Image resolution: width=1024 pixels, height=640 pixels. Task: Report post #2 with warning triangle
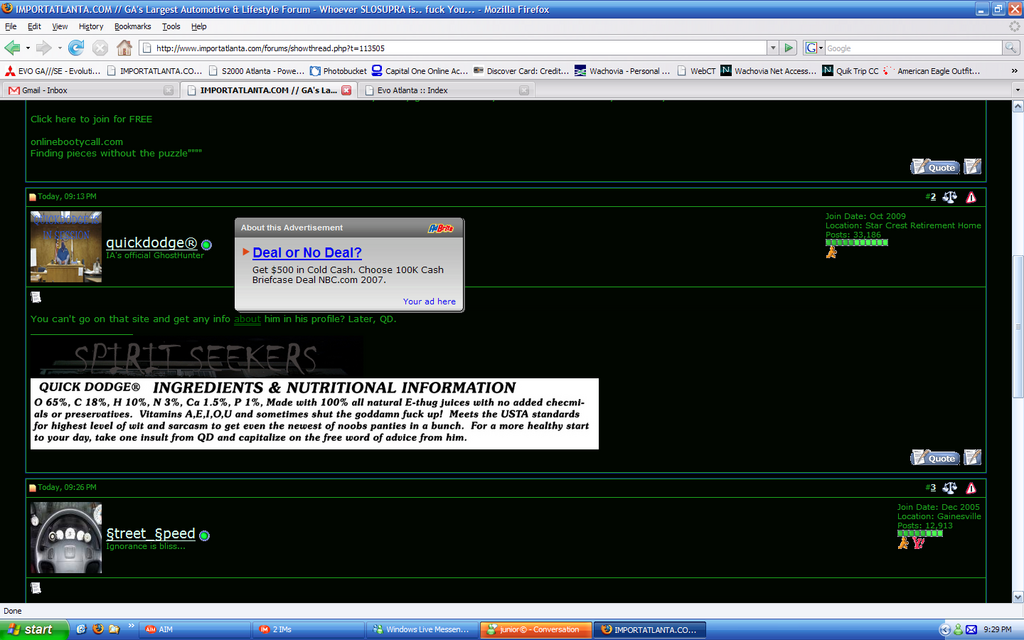tap(971, 197)
